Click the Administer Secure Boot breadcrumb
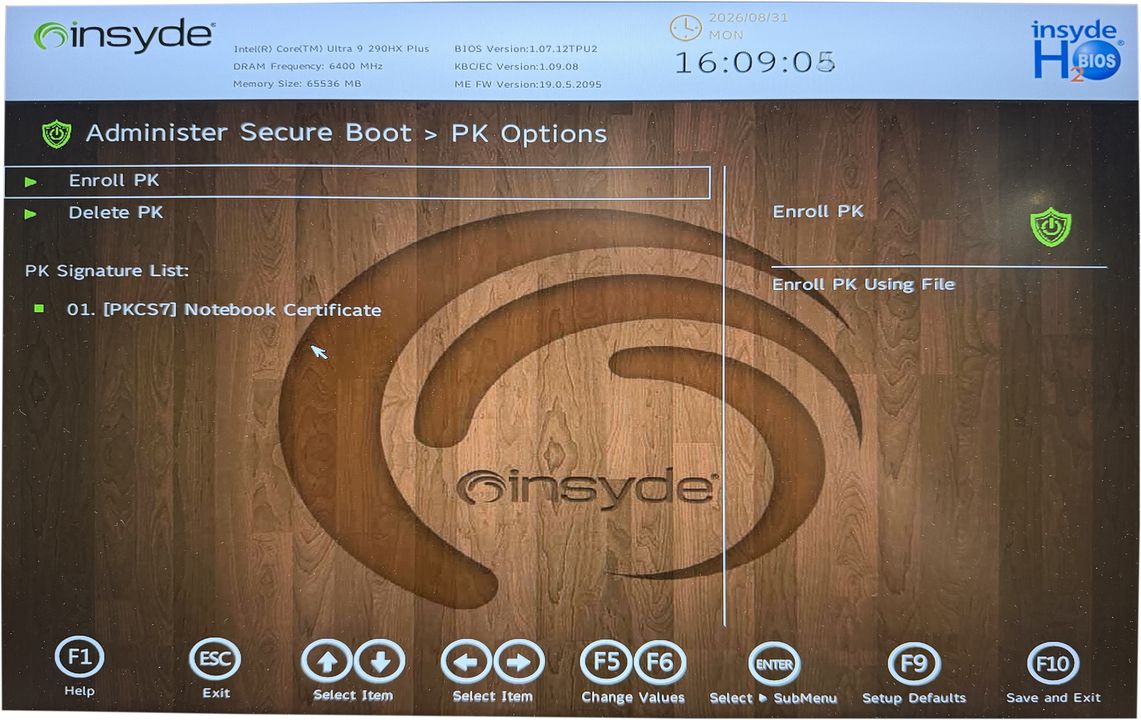 249,133
